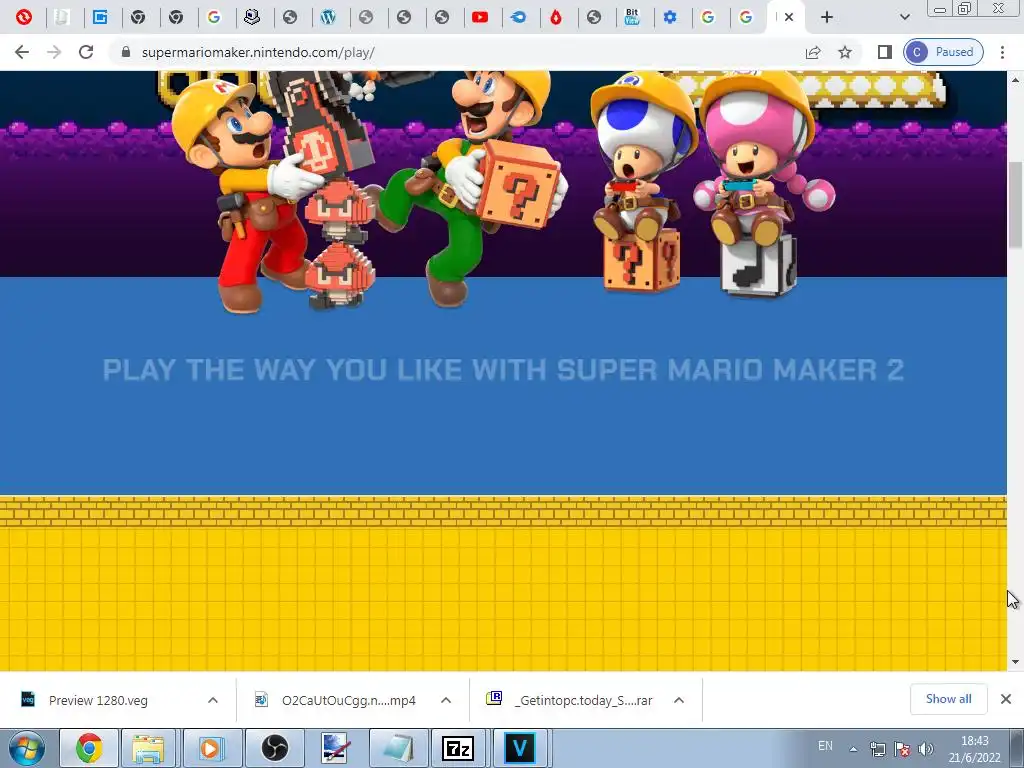Click the page vertical scrollbar thumb

(x=1015, y=204)
